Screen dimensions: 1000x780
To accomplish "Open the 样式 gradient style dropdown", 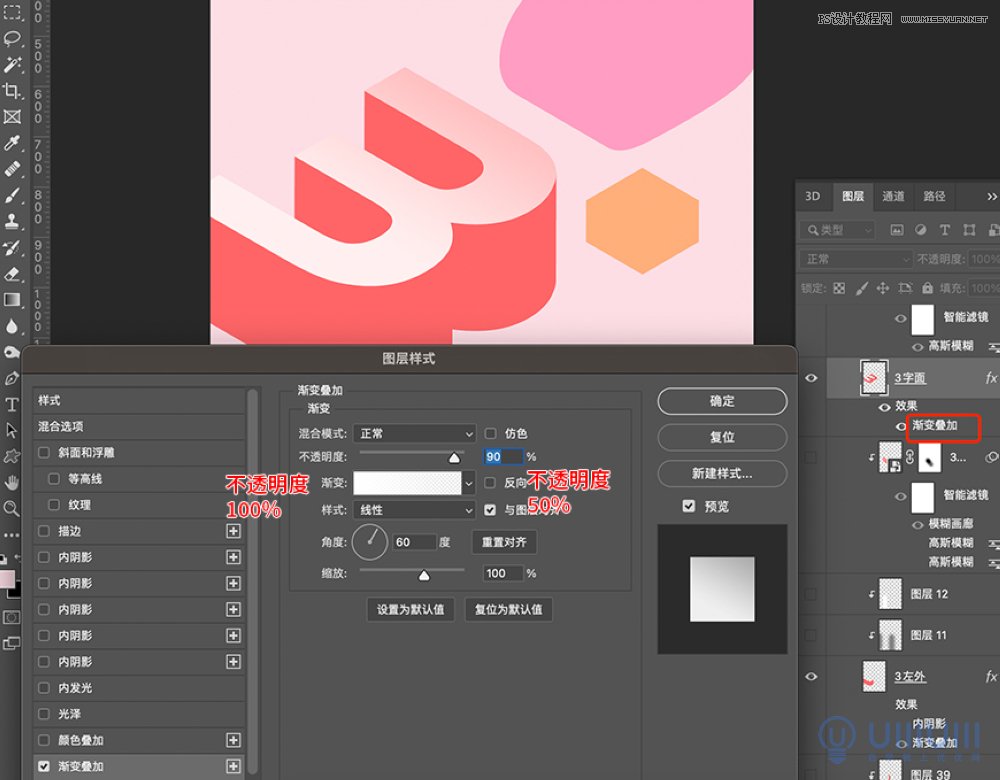I will [x=414, y=510].
